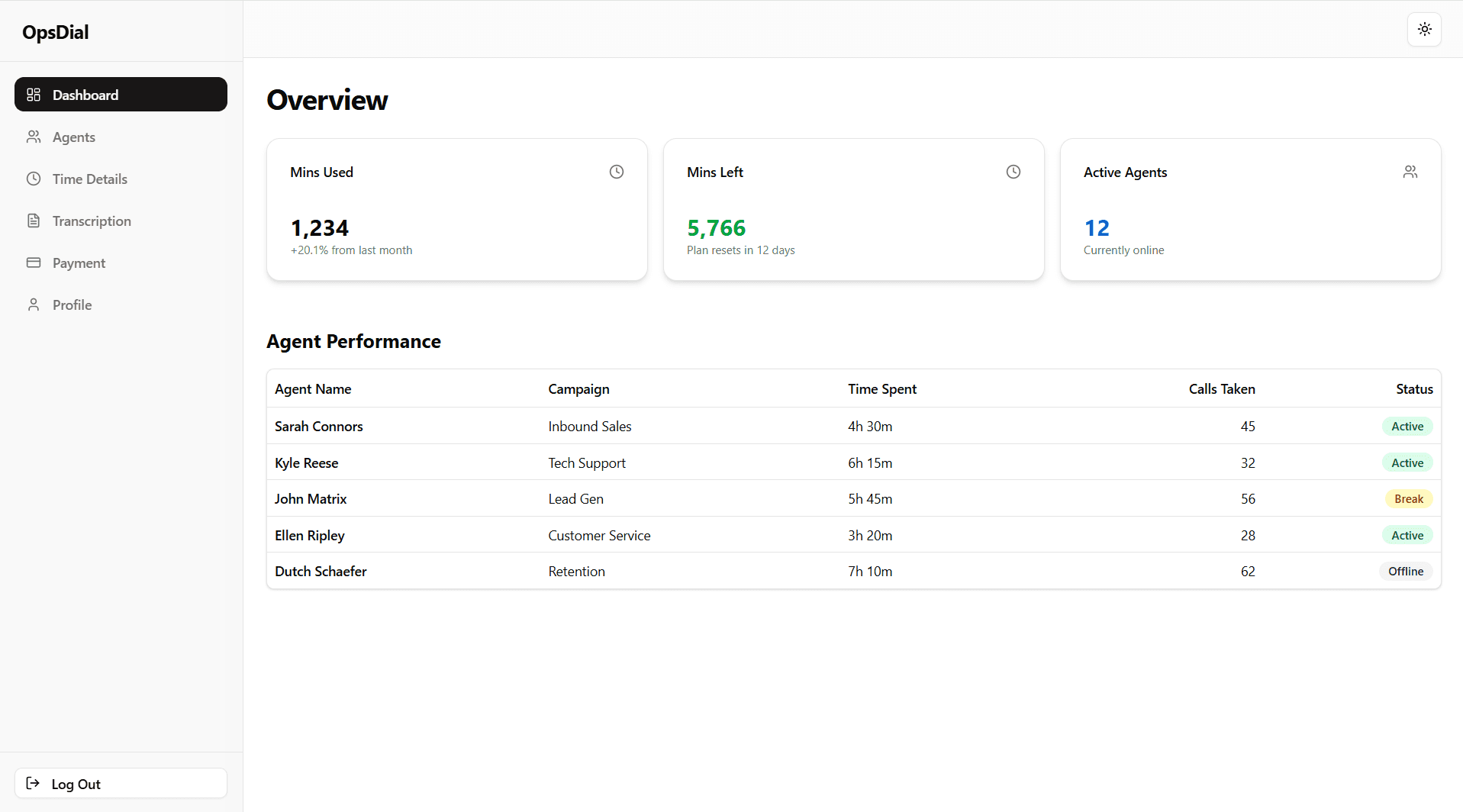Toggle Sarah Connors' Active status badge

click(1407, 426)
